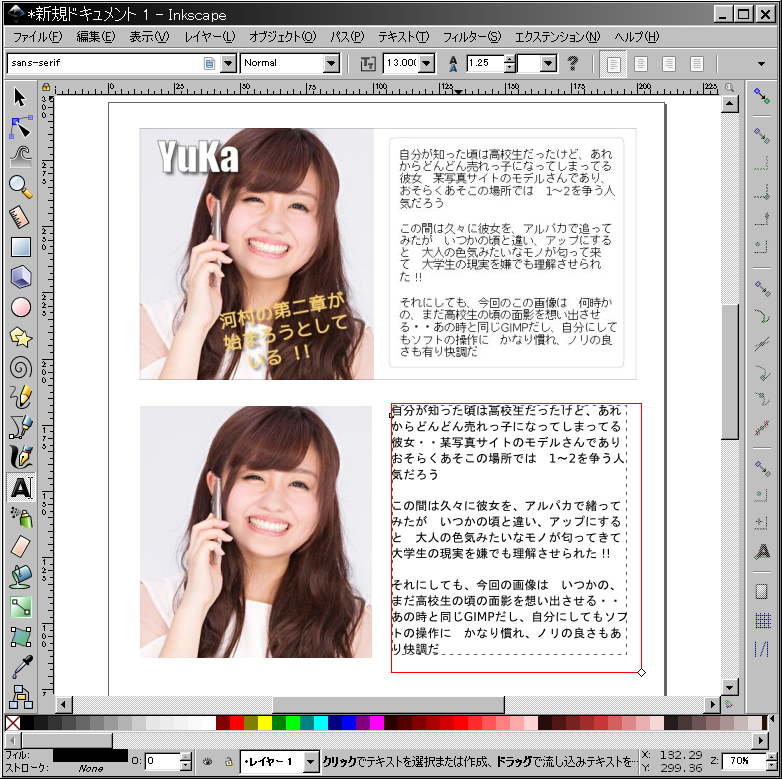
Task: Open the テキスト(T) menu
Action: (x=403, y=37)
